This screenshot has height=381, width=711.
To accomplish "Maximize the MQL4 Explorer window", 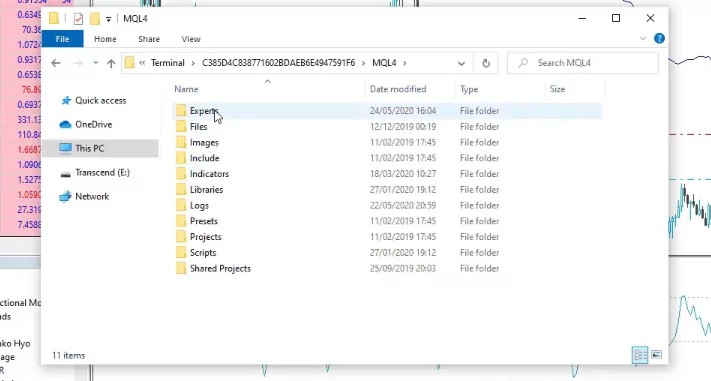I will pos(616,19).
